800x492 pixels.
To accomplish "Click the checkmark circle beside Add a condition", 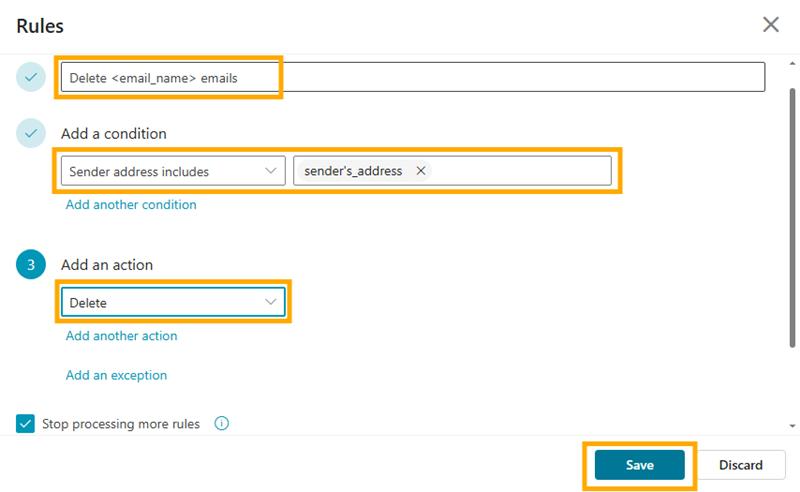I will click(31, 133).
